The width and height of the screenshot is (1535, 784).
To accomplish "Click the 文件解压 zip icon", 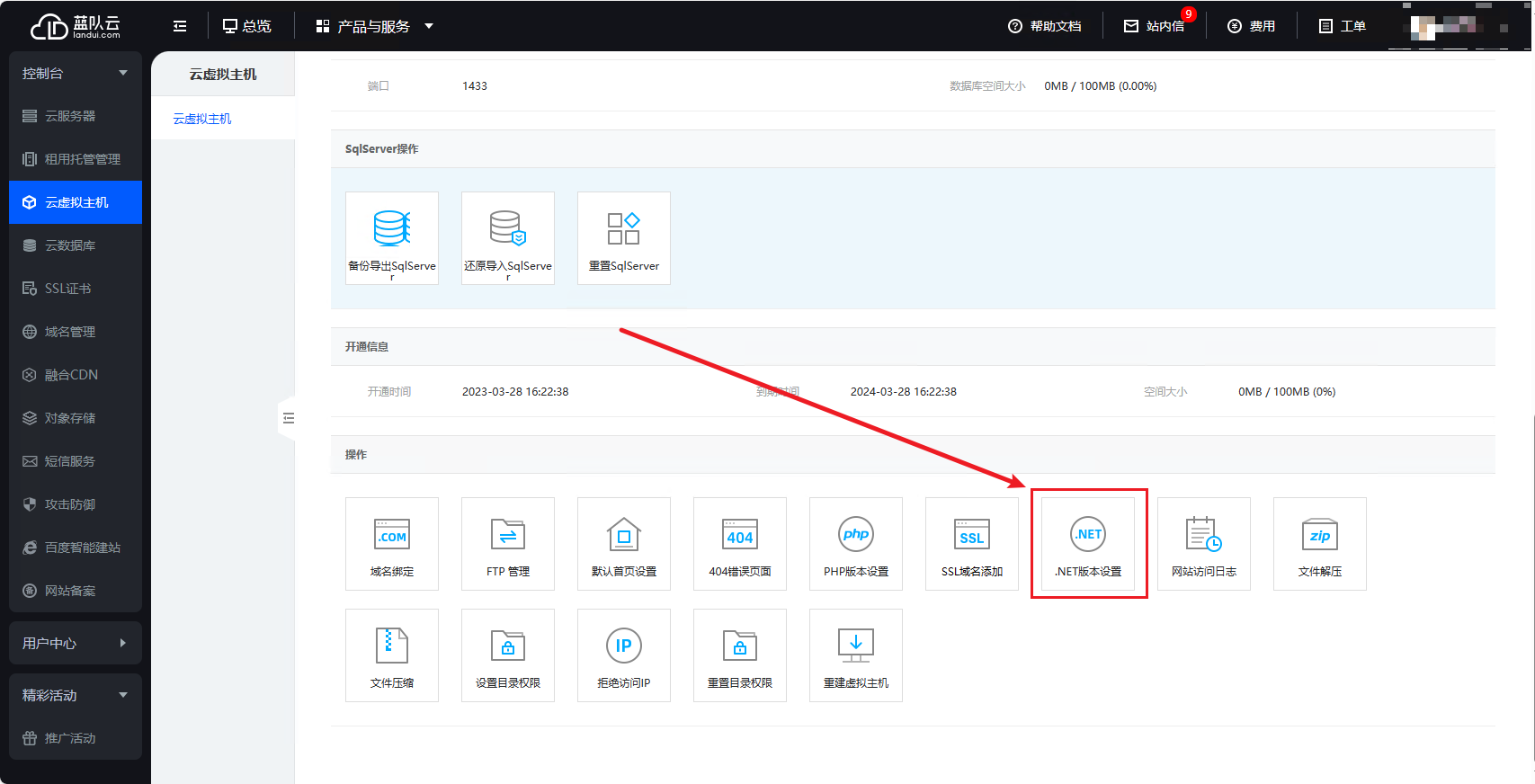I will pos(1320,543).
